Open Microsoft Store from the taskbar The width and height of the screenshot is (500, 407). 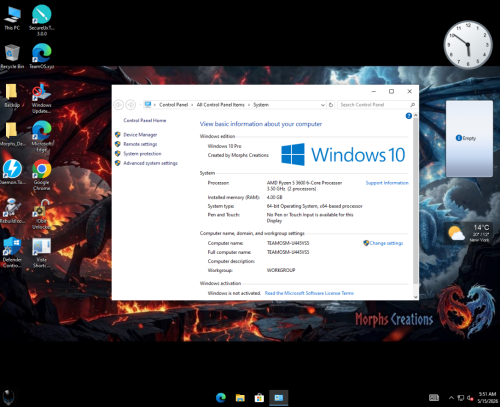coord(259,398)
